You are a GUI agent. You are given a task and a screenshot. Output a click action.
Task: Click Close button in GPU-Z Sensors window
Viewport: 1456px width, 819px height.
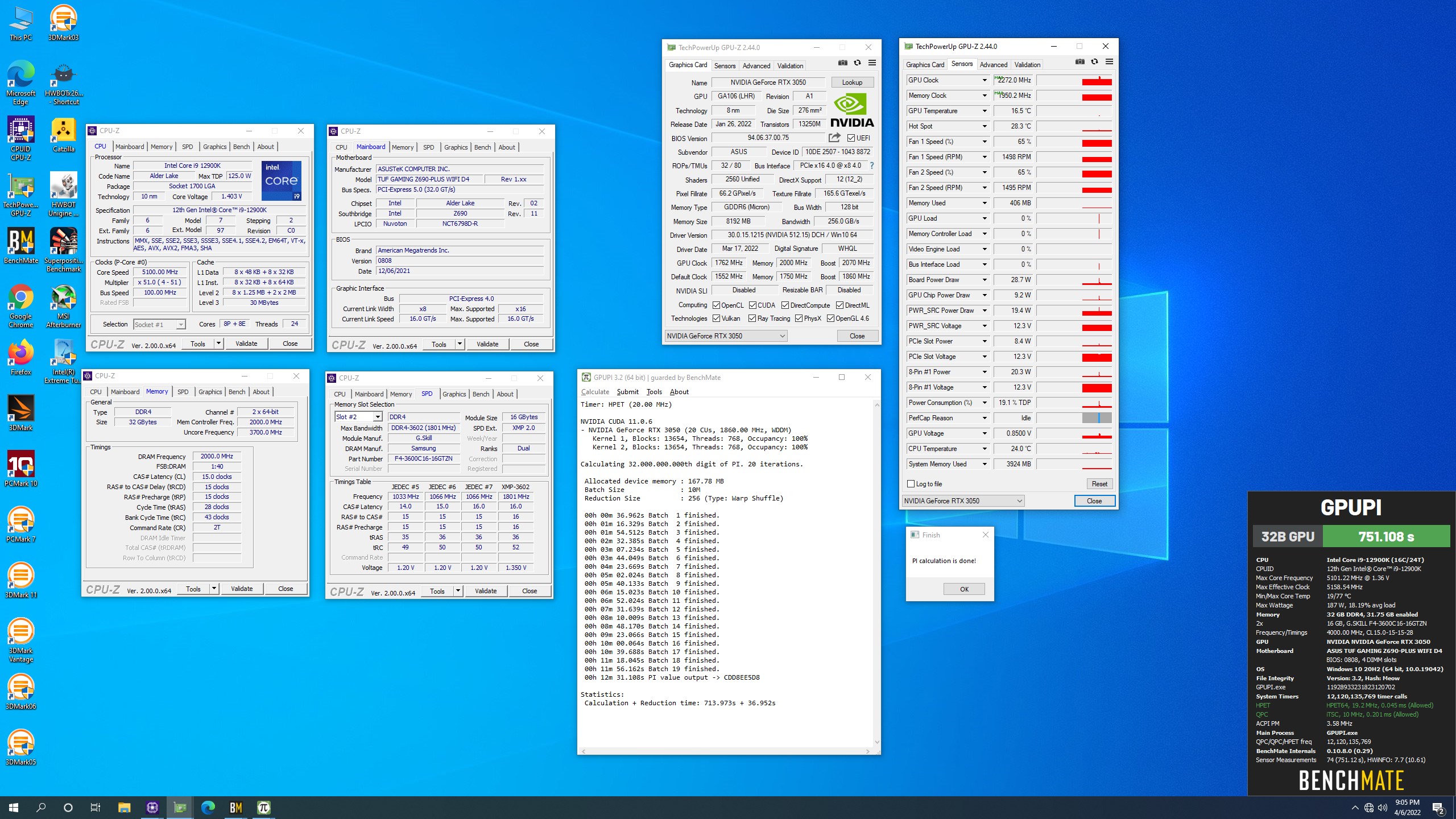click(1094, 501)
